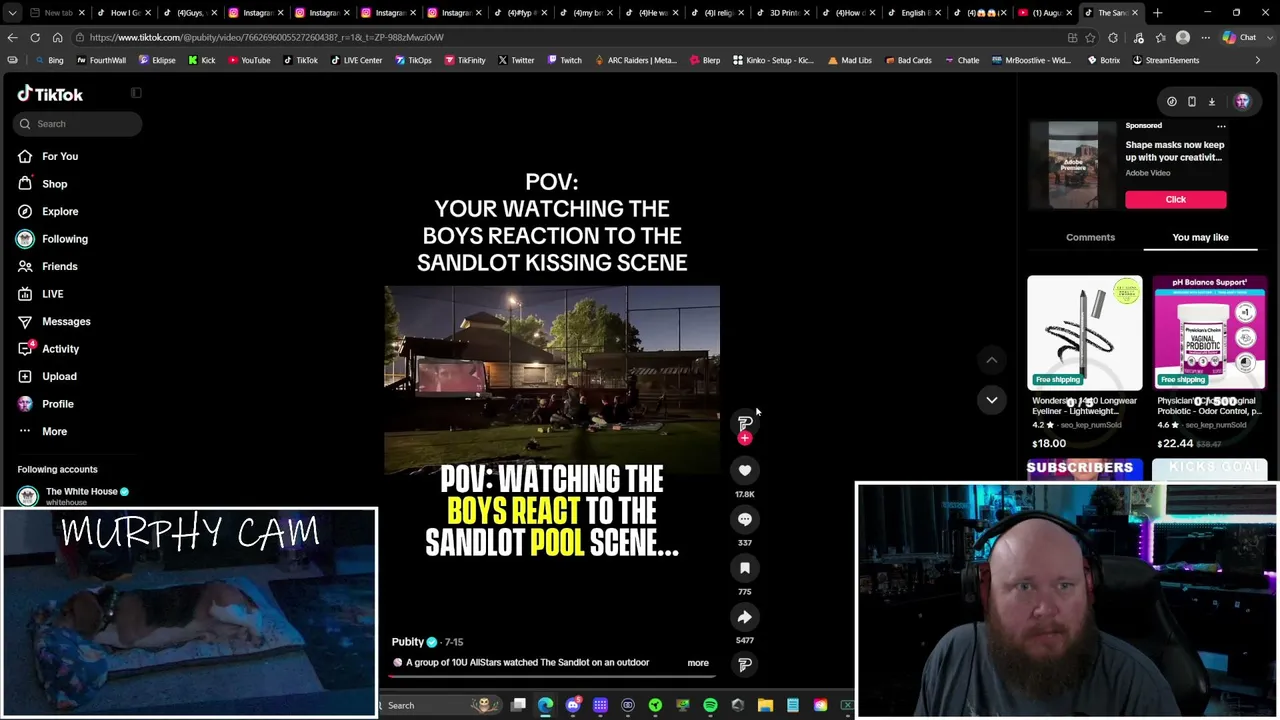Click the "$22.44" probiotic price
Image resolution: width=1280 pixels, height=720 pixels.
tap(1175, 443)
